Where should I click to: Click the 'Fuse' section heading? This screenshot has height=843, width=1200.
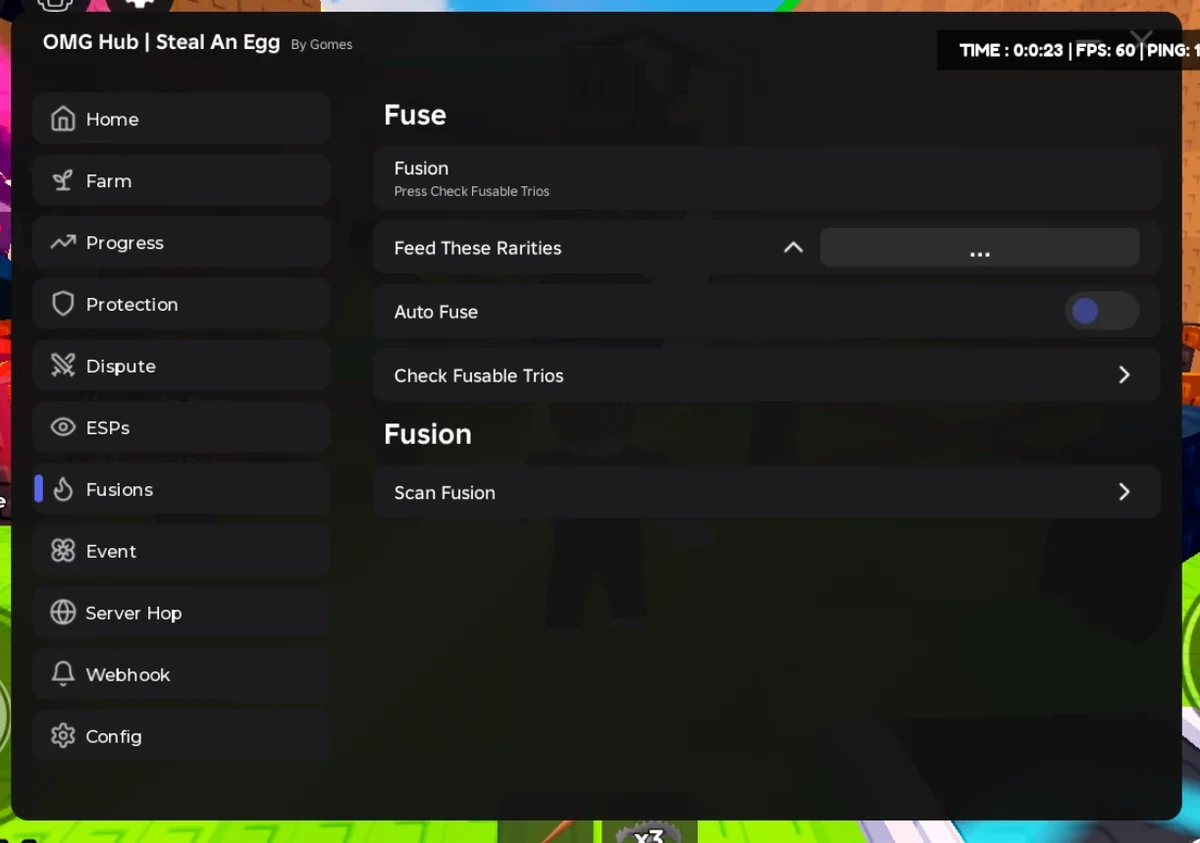pos(415,115)
